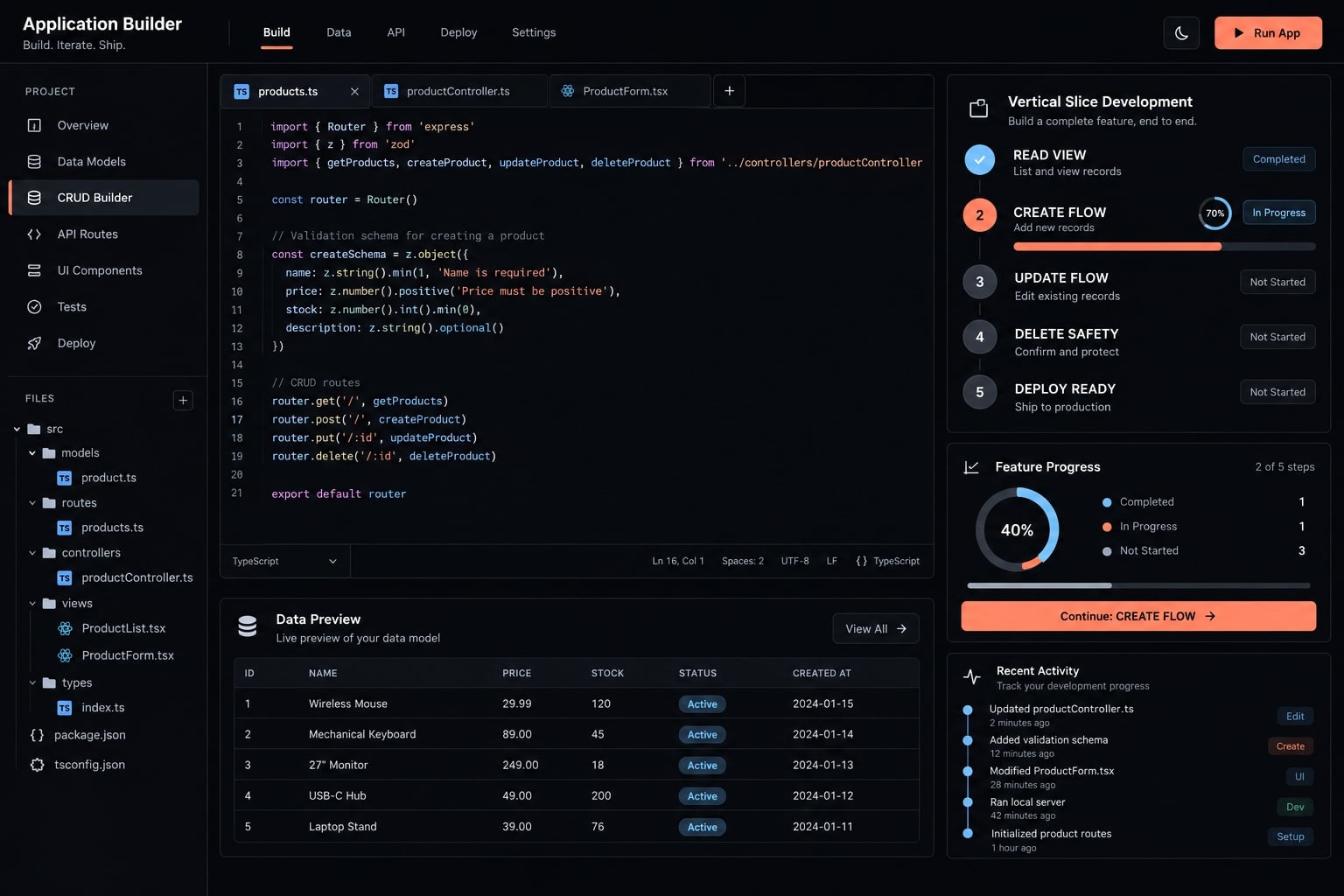Click the Completed badge for READ VIEW

point(1278,159)
